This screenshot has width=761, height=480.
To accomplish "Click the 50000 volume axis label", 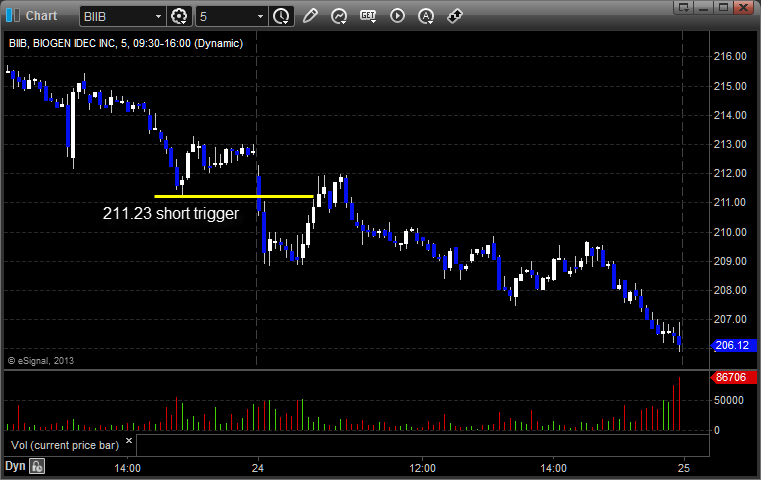I will coord(728,400).
